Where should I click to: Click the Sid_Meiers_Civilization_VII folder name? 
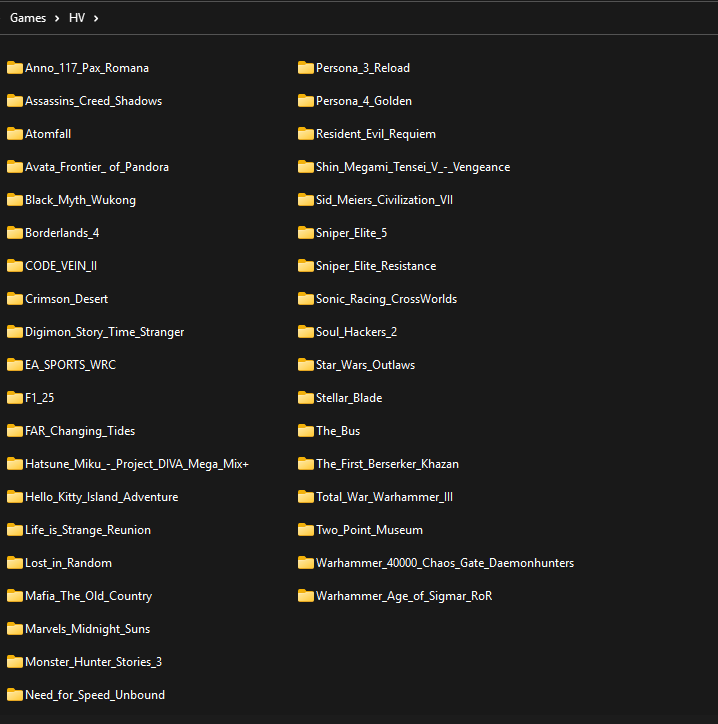(384, 200)
